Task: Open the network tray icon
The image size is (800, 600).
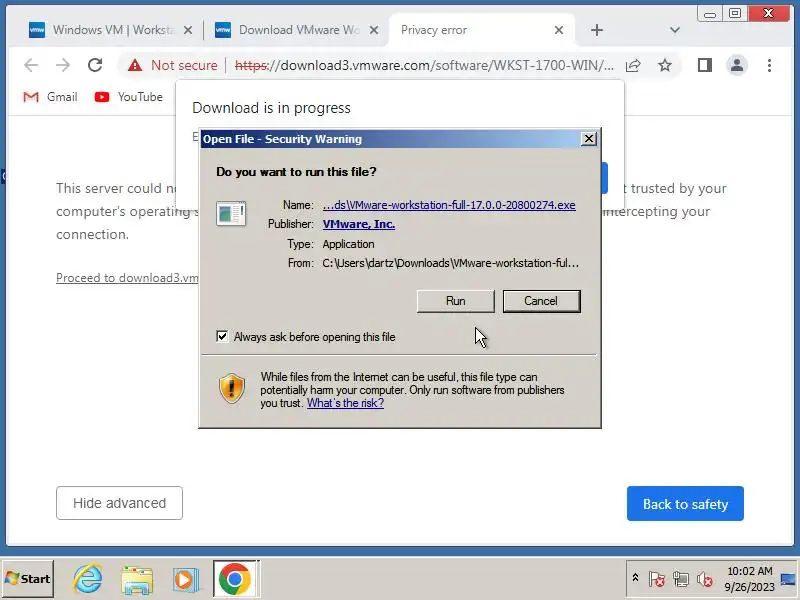Action: tap(681, 580)
